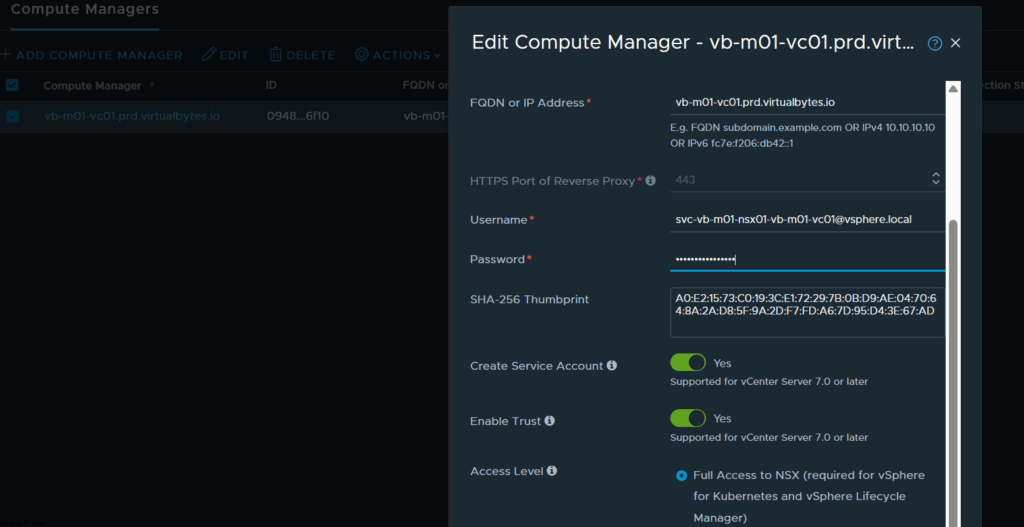The width and height of the screenshot is (1024, 527).
Task: Click Add Compute Manager button
Action: [92, 56]
